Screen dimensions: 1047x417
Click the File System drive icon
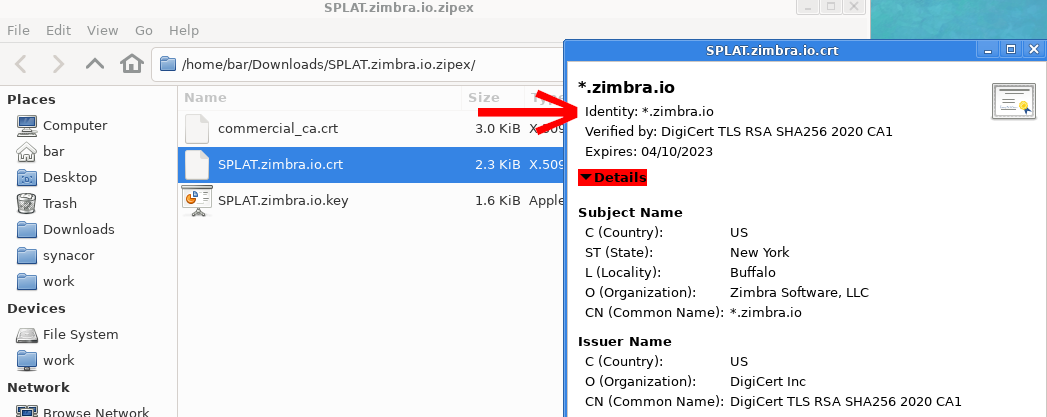point(27,334)
